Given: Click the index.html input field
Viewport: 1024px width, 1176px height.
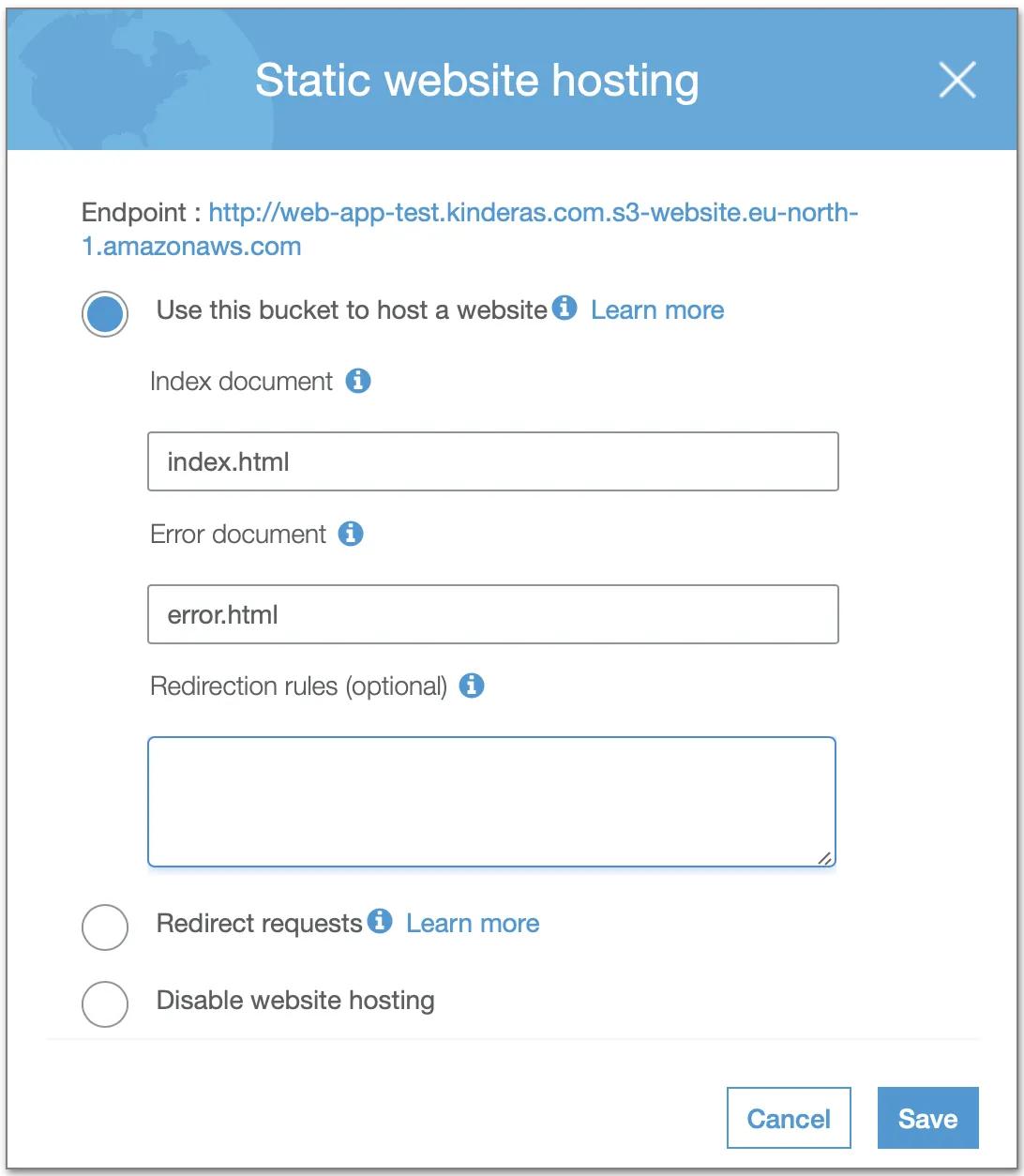Looking at the screenshot, I should tap(492, 461).
